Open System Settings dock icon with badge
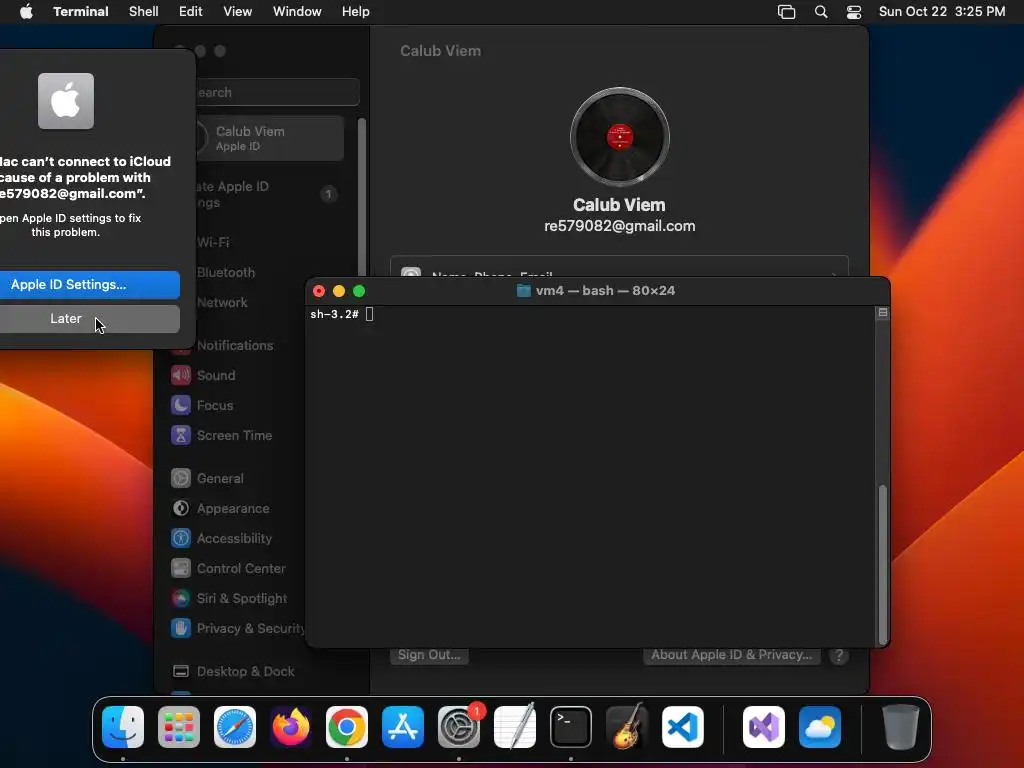Image resolution: width=1024 pixels, height=768 pixels. pyautogui.click(x=459, y=727)
